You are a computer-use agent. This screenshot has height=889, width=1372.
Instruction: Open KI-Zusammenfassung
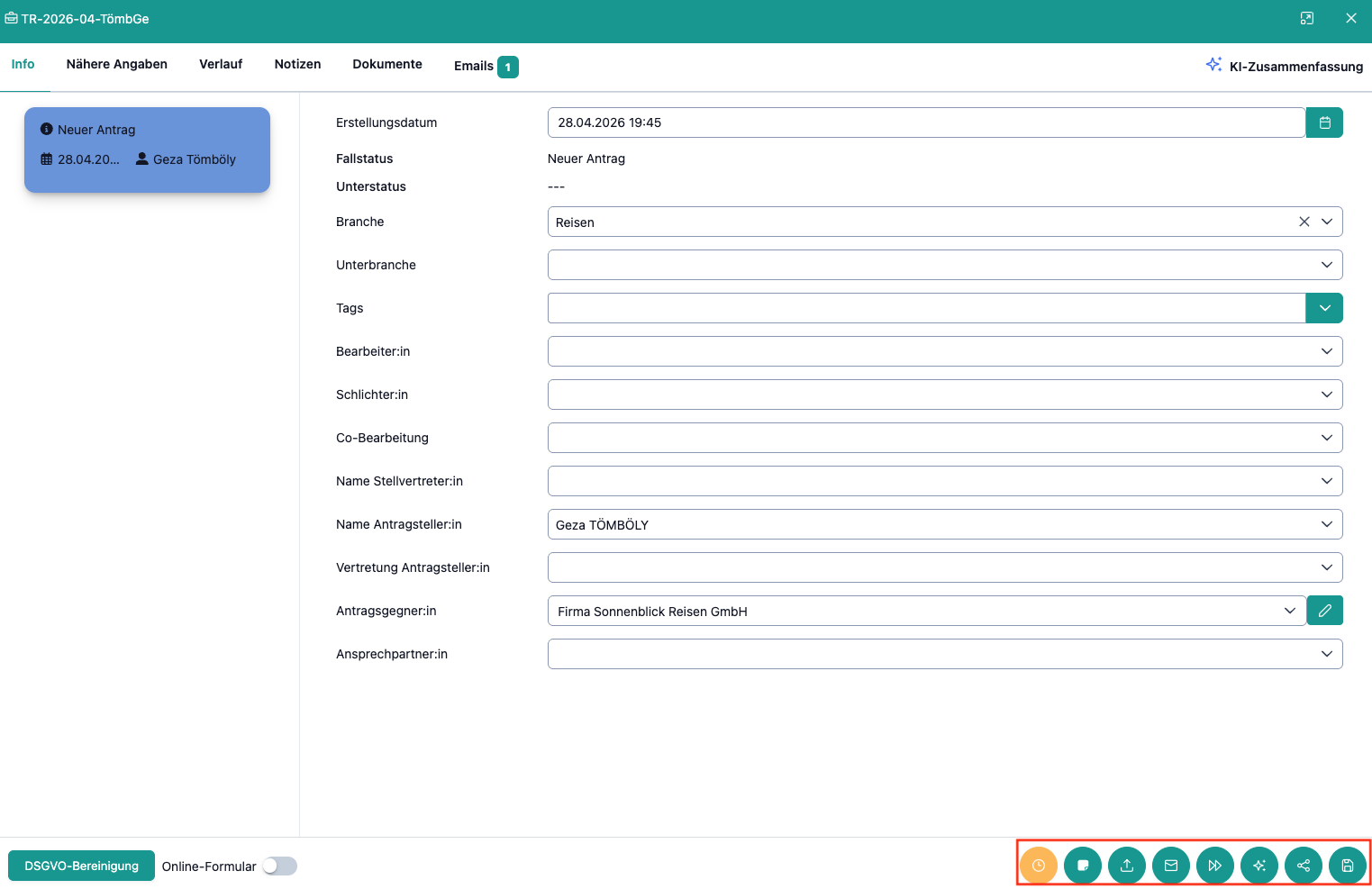1285,66
